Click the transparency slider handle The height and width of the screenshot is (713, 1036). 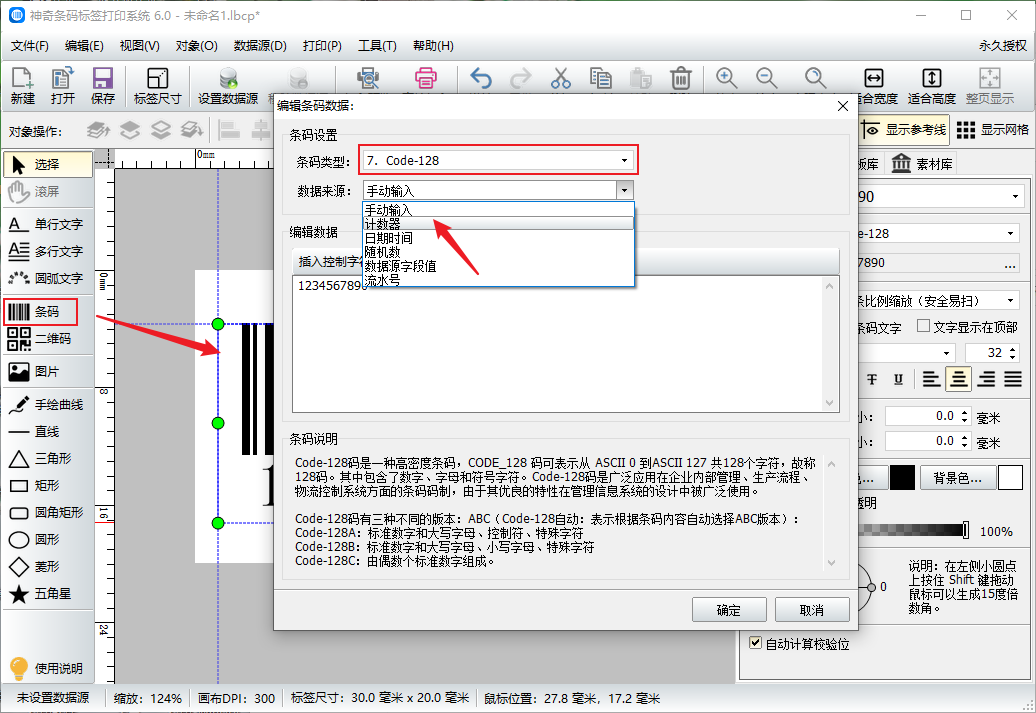coord(966,530)
